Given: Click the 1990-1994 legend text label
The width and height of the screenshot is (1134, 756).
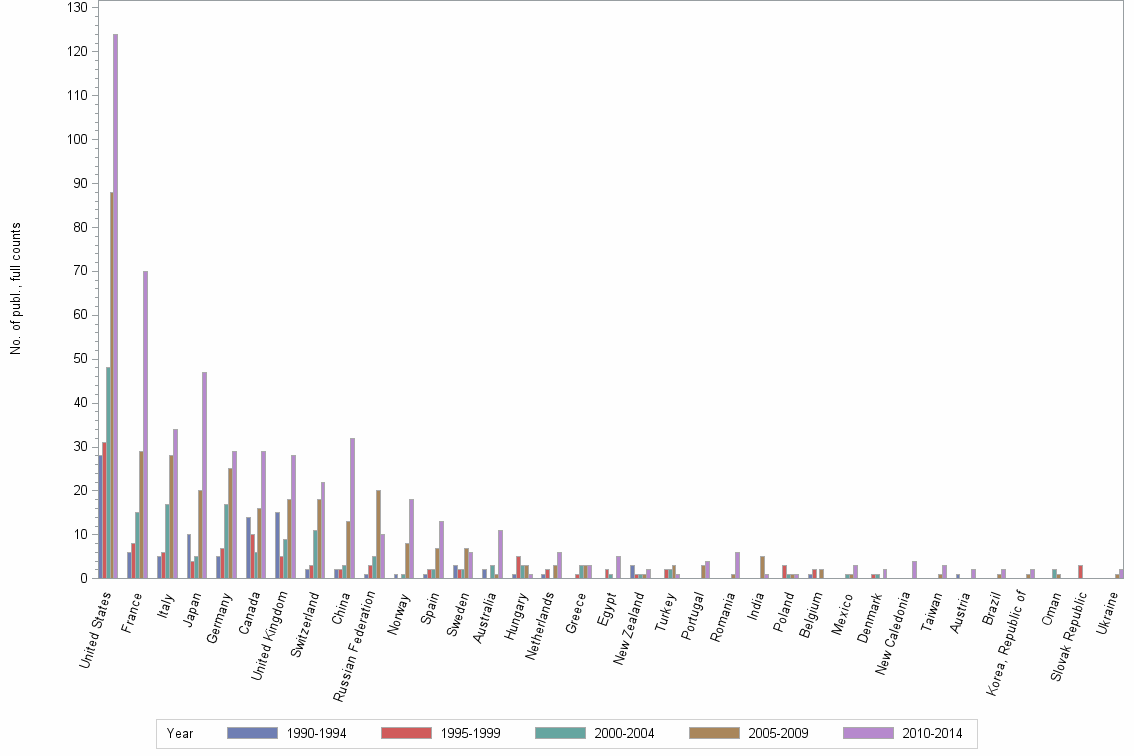Looking at the screenshot, I should 316,733.
